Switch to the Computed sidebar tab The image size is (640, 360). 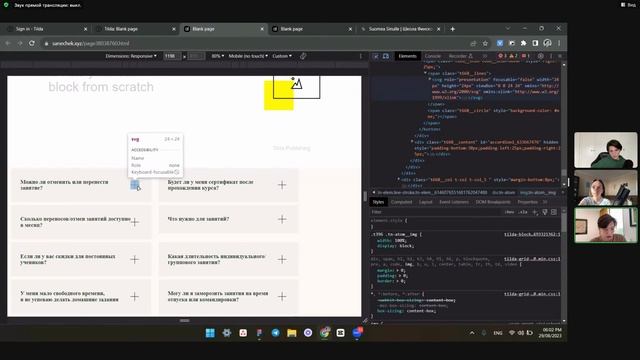click(401, 202)
